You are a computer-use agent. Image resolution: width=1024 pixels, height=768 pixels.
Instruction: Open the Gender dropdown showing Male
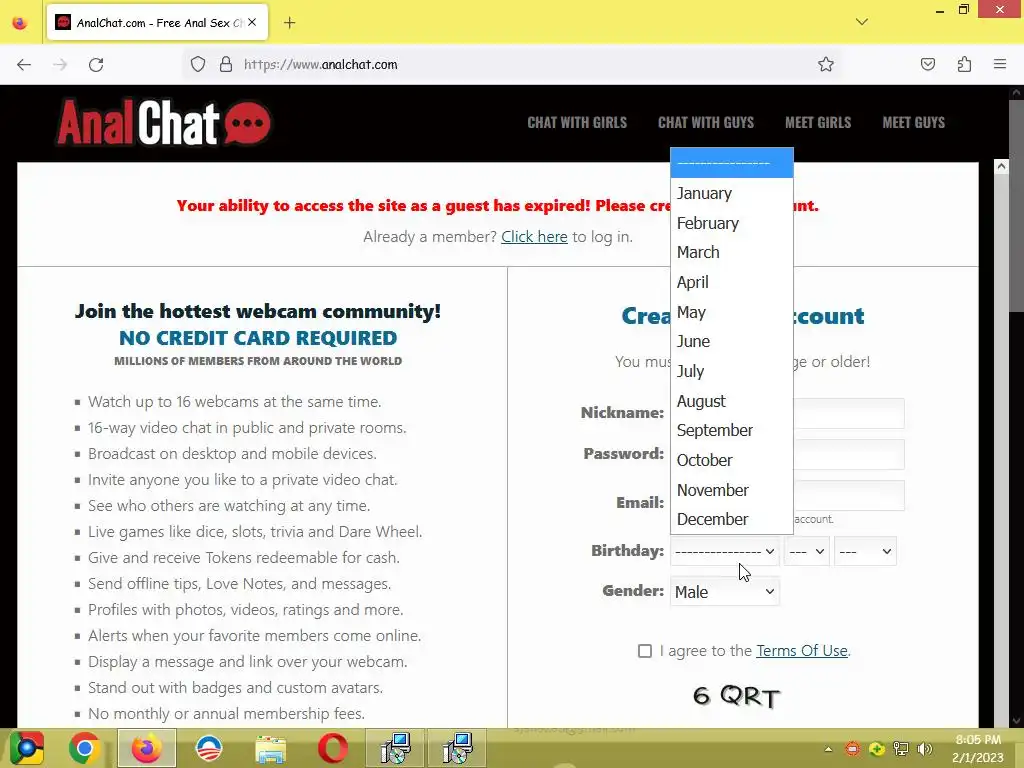724,592
